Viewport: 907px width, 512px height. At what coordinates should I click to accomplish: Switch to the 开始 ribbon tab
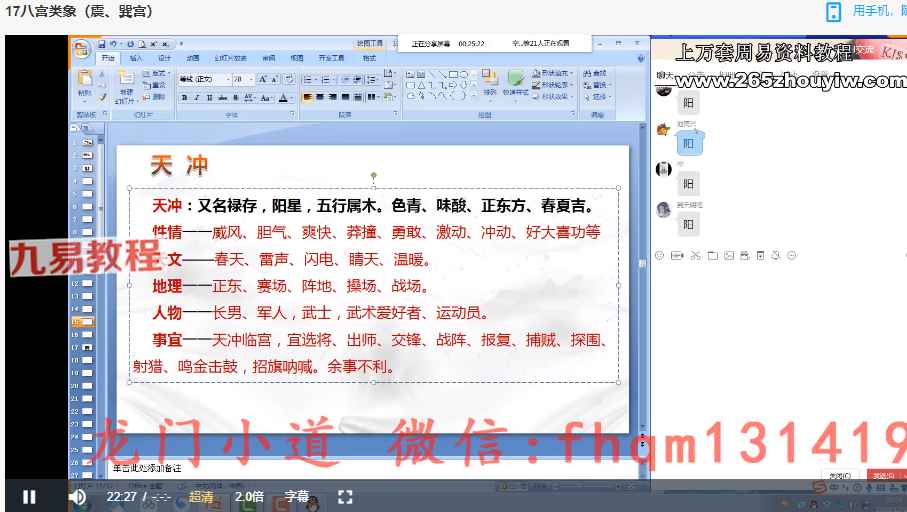pos(108,58)
